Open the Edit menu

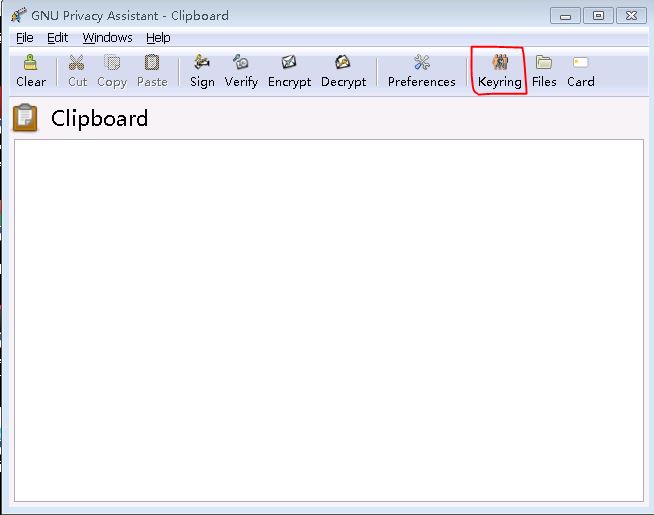(x=57, y=38)
